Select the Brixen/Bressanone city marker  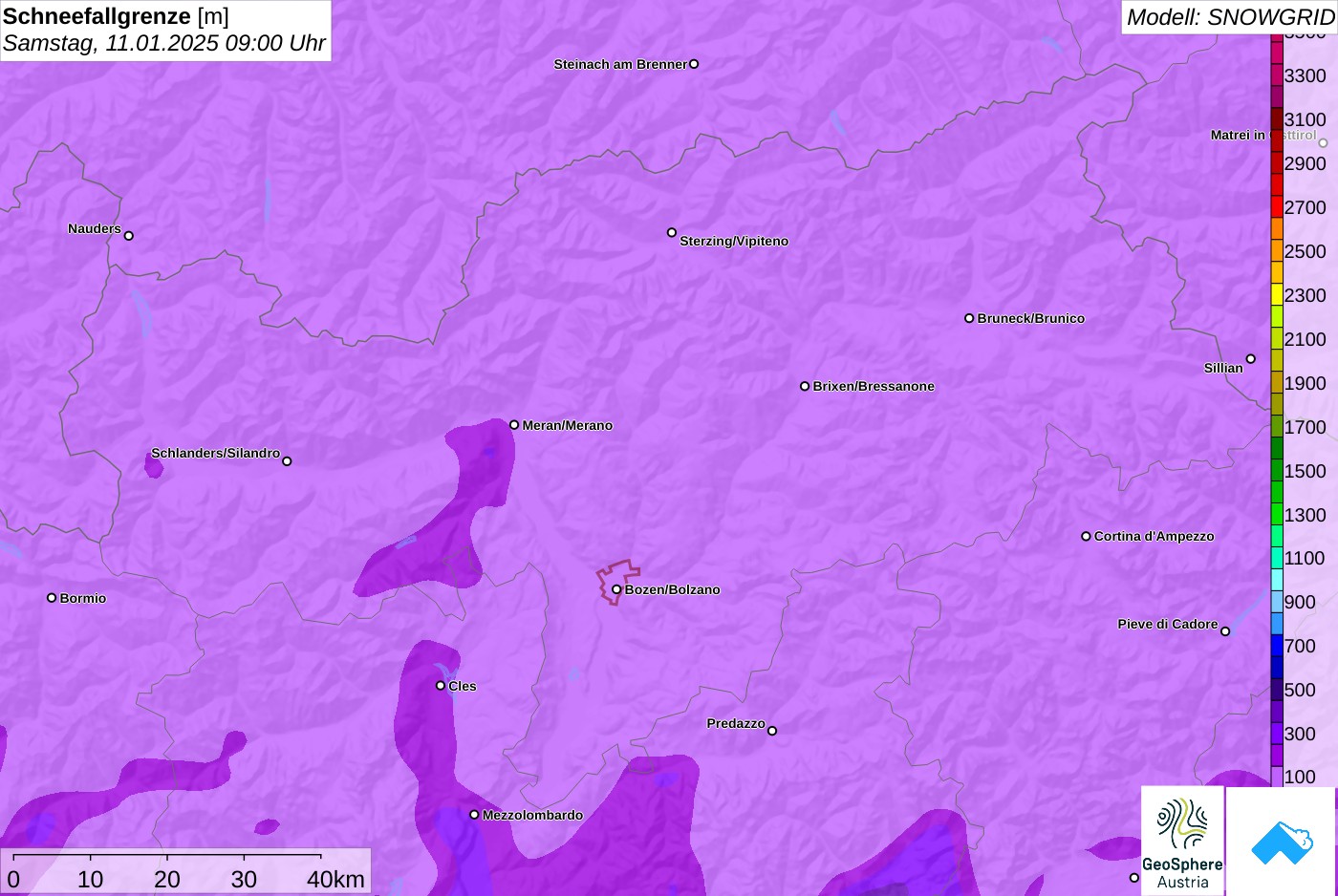[x=805, y=386]
